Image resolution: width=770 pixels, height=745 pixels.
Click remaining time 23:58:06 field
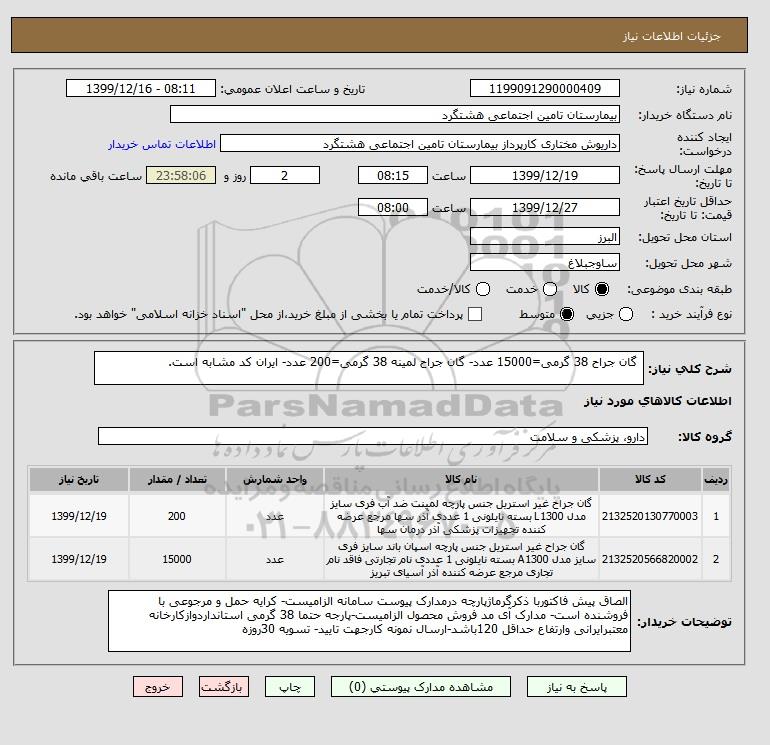tap(181, 175)
